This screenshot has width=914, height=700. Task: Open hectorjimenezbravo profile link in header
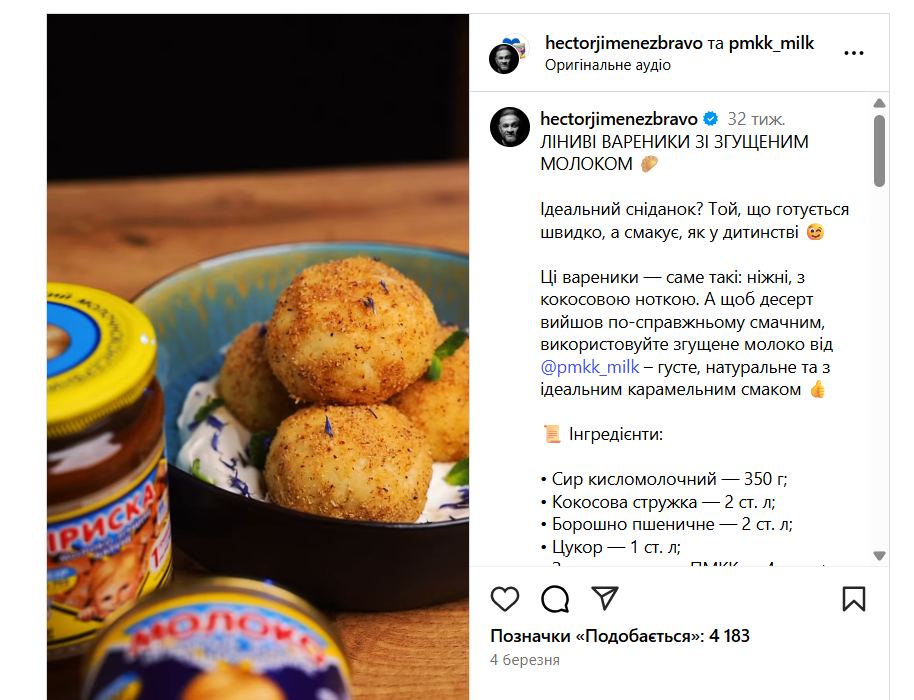pyautogui.click(x=624, y=43)
